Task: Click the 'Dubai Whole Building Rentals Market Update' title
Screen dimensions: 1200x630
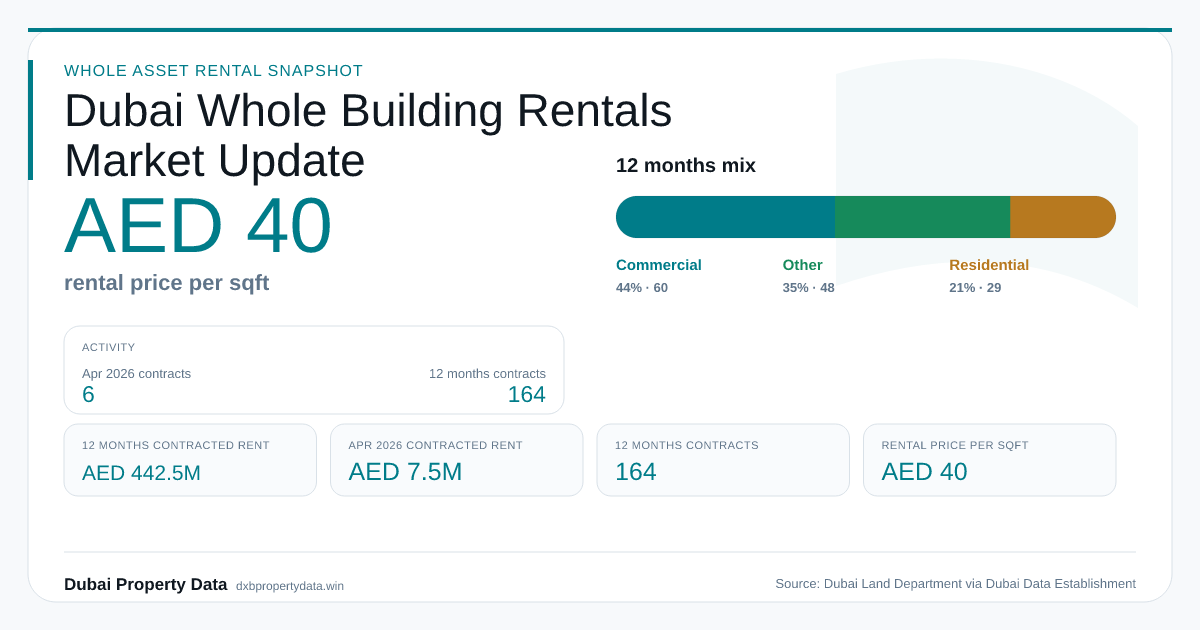Action: coord(368,135)
